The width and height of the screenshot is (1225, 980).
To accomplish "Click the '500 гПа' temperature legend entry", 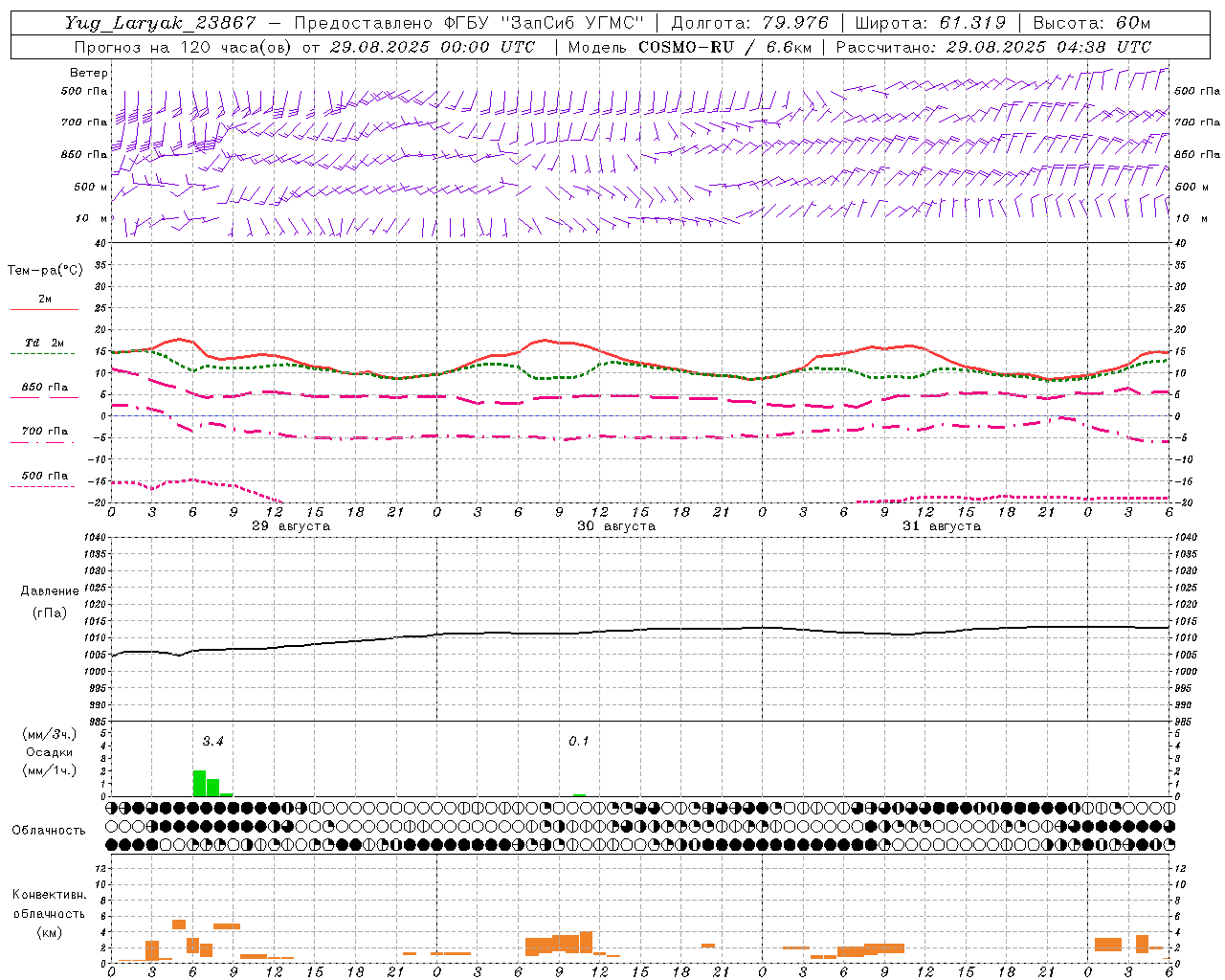I will point(44,476).
